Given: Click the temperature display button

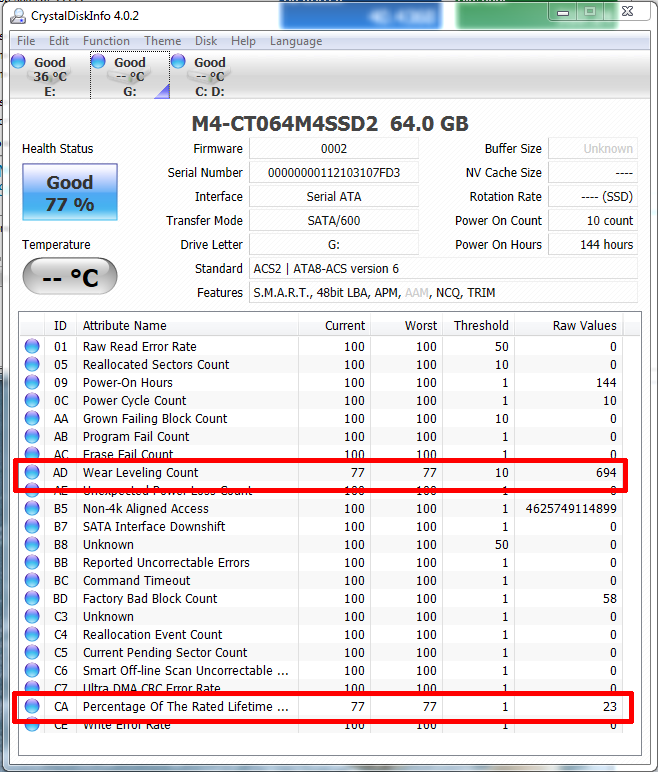Looking at the screenshot, I should (x=70, y=276).
